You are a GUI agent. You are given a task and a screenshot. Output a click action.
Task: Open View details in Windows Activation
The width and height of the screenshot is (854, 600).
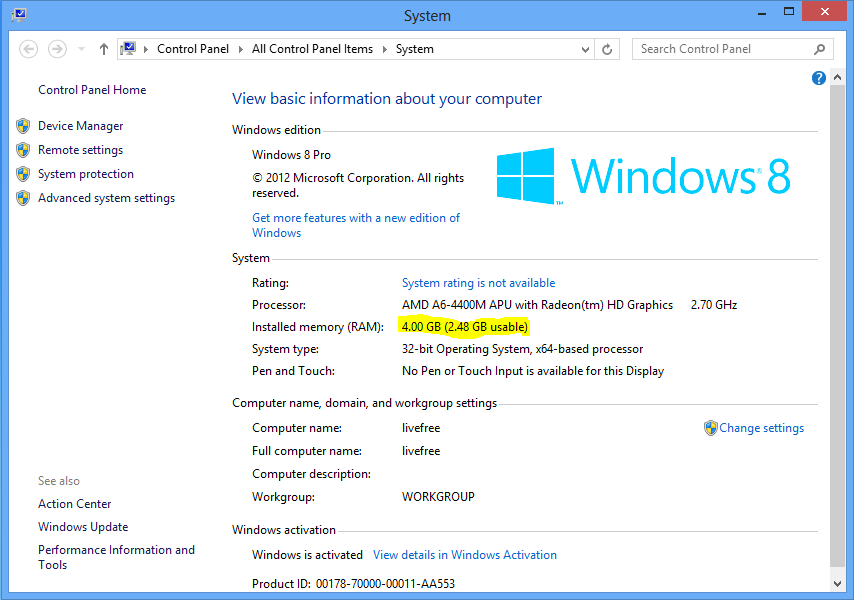(465, 555)
